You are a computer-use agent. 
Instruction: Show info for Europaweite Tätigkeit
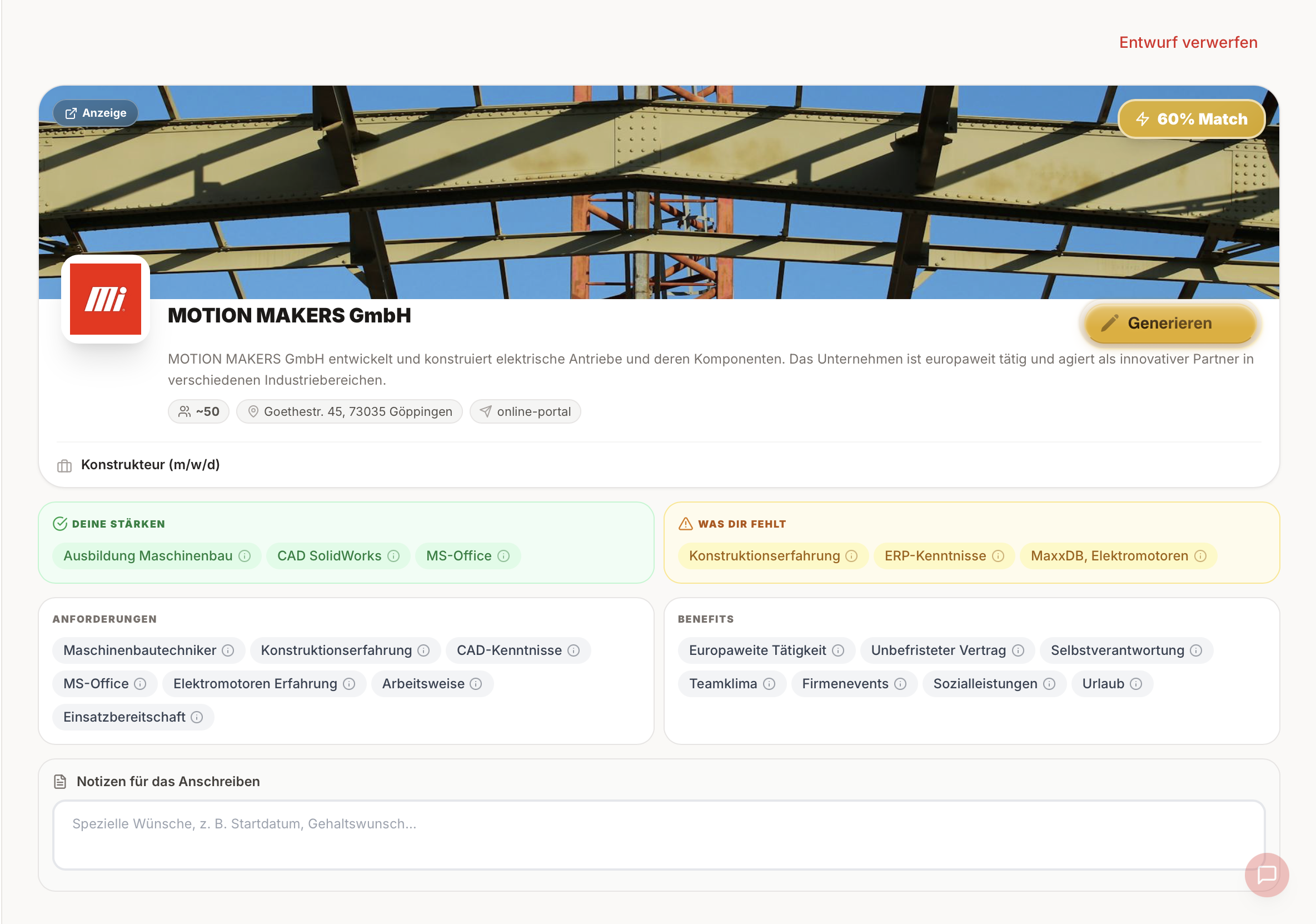[838, 650]
